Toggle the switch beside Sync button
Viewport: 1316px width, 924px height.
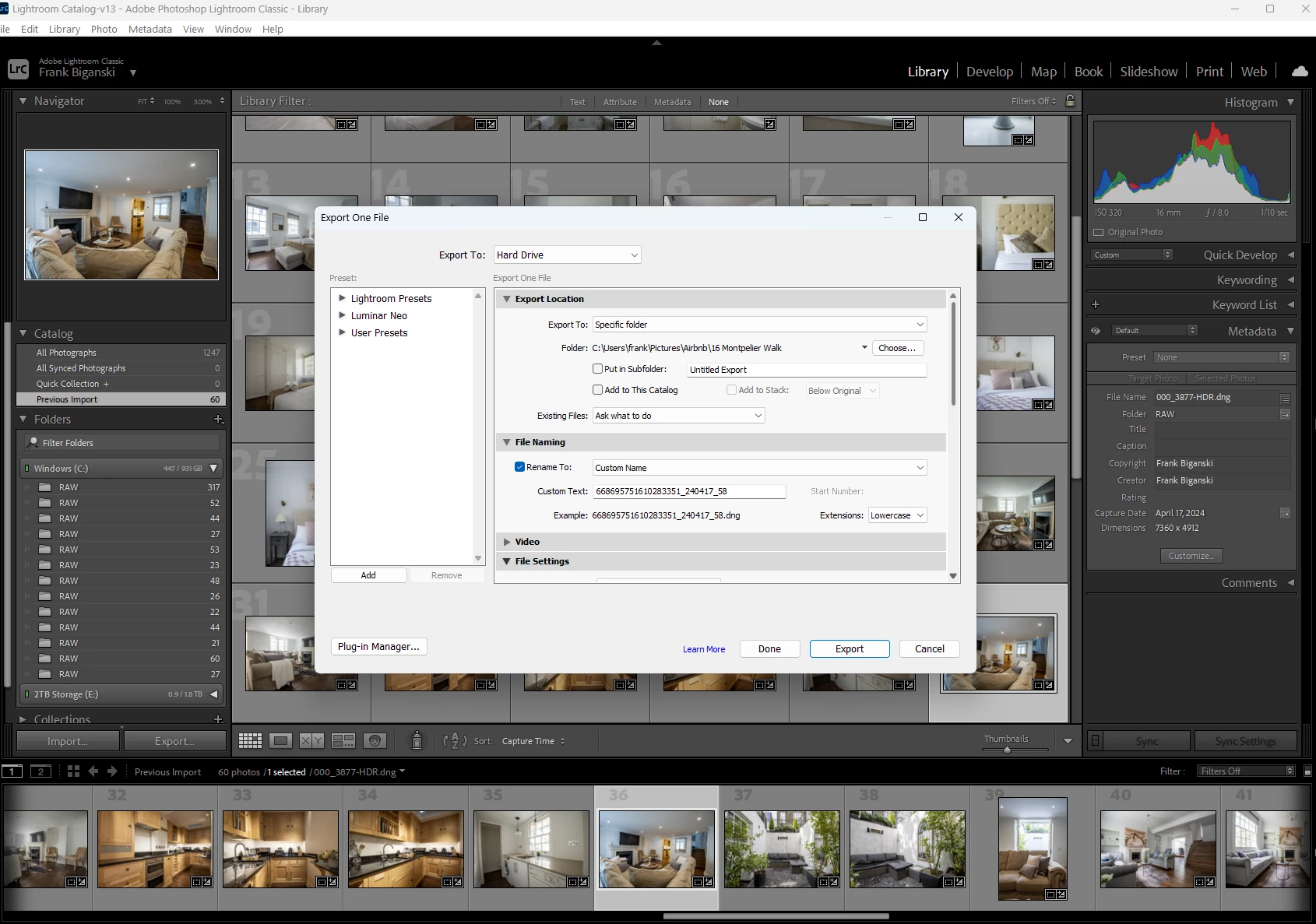pos(1095,740)
